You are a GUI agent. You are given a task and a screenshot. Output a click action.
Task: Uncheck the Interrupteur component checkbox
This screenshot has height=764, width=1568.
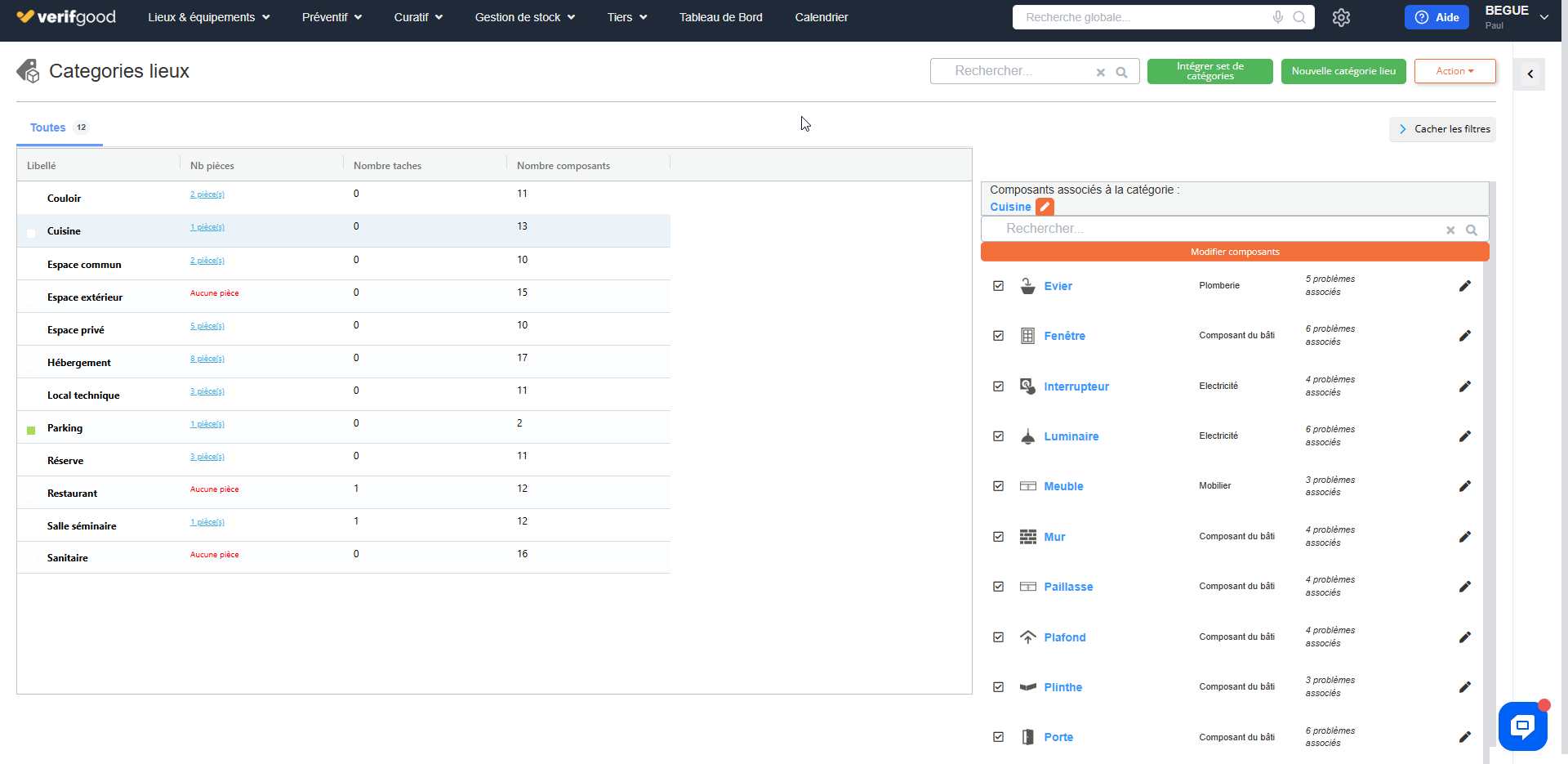[x=998, y=386]
